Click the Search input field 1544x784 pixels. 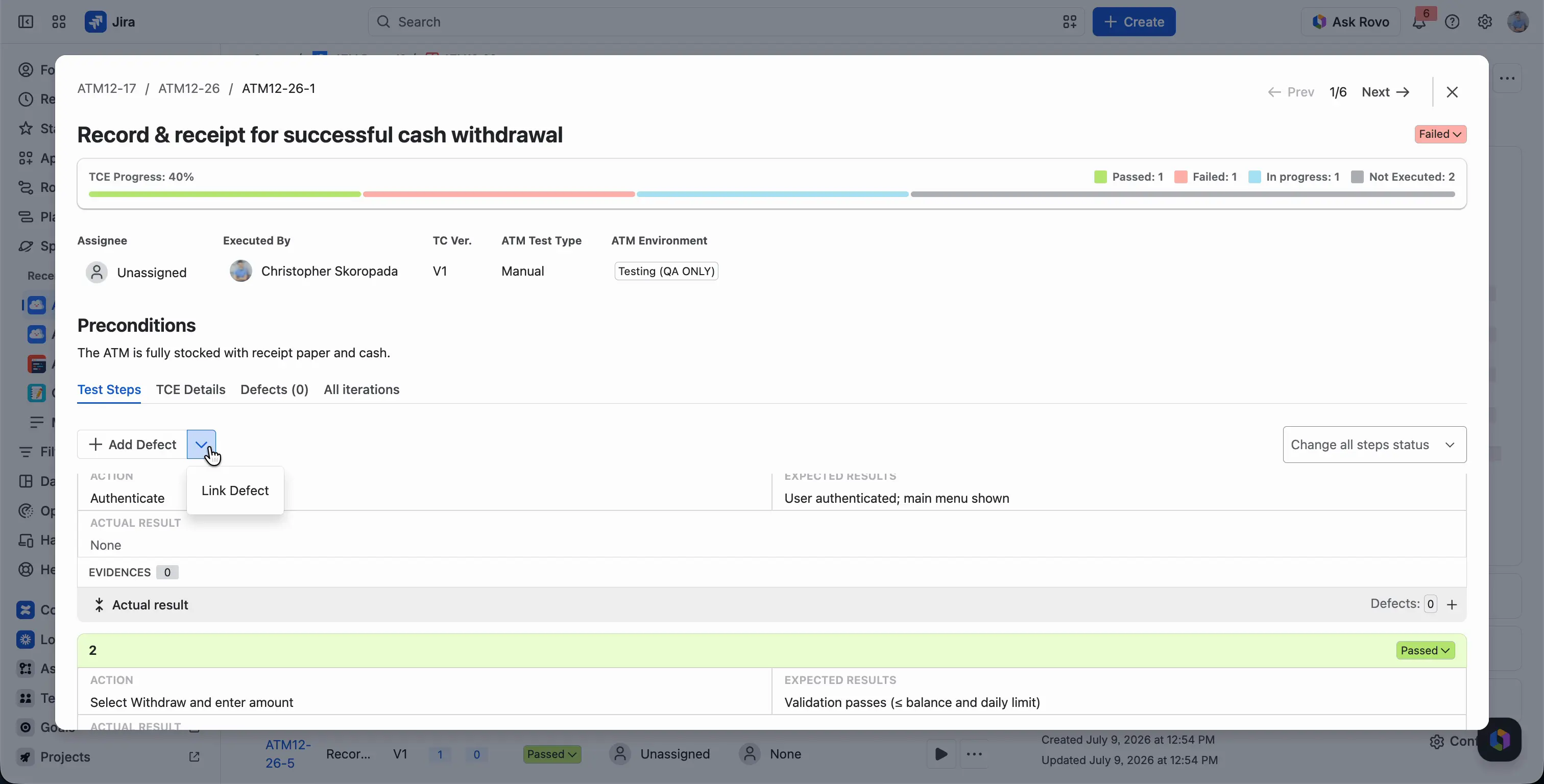tap(725, 22)
